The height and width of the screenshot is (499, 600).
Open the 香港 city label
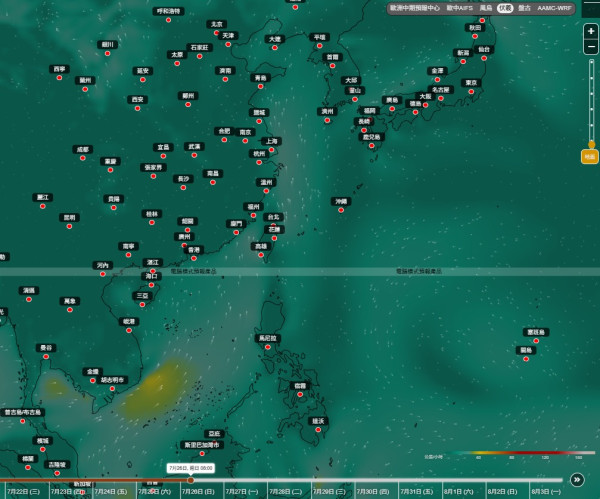[x=194, y=250]
